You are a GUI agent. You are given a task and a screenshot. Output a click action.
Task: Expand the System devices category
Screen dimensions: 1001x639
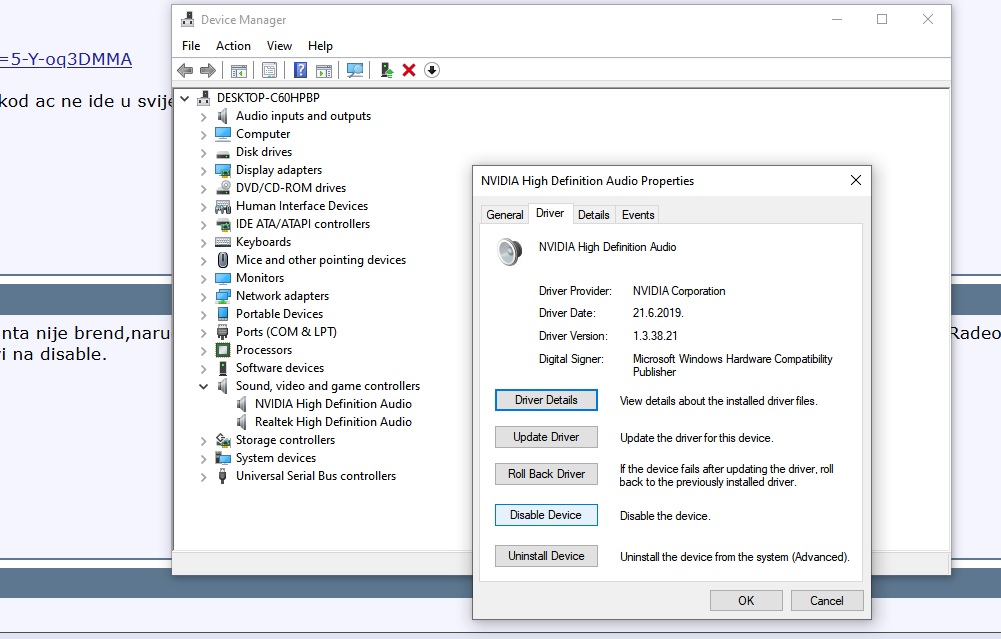[x=204, y=458]
